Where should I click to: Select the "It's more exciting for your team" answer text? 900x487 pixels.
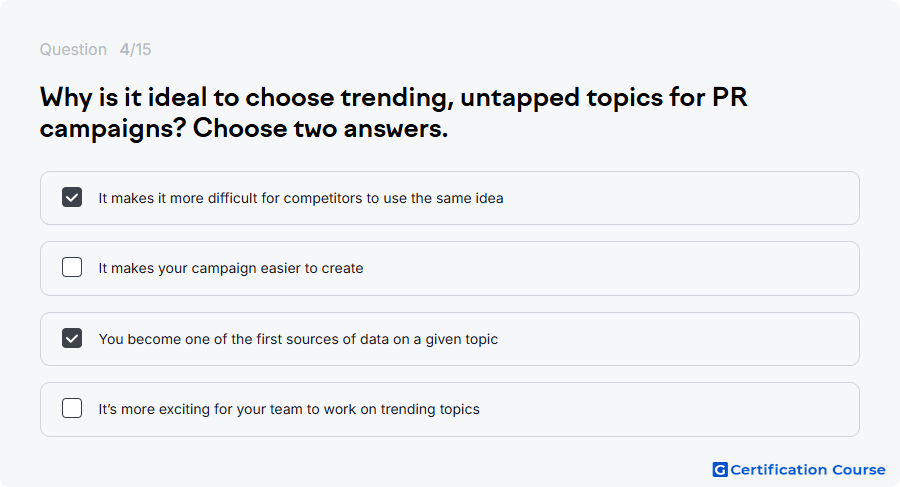(289, 409)
